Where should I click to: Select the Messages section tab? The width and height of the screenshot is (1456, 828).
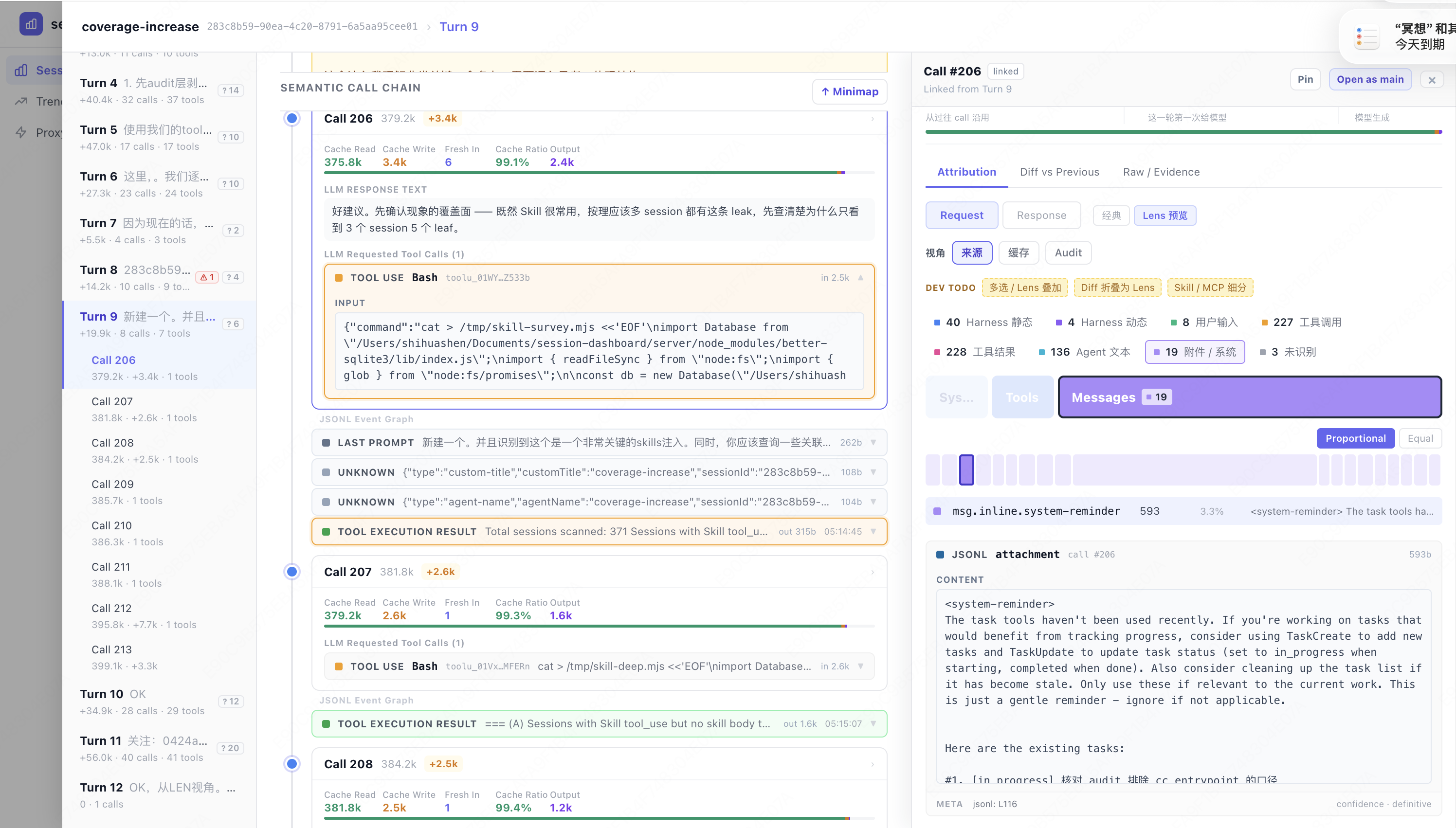click(1250, 397)
